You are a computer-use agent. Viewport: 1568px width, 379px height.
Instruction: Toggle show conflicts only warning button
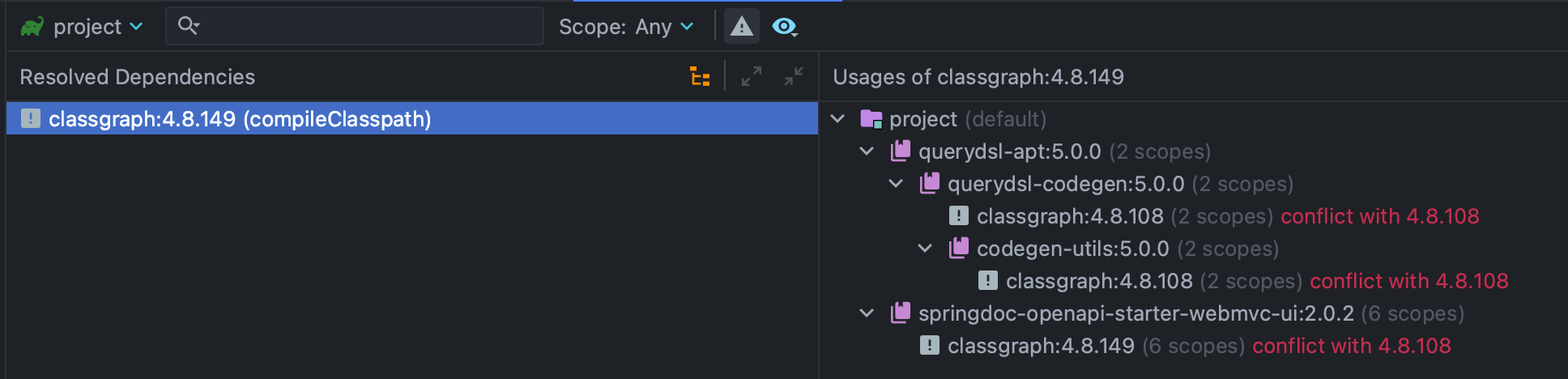pos(741,26)
